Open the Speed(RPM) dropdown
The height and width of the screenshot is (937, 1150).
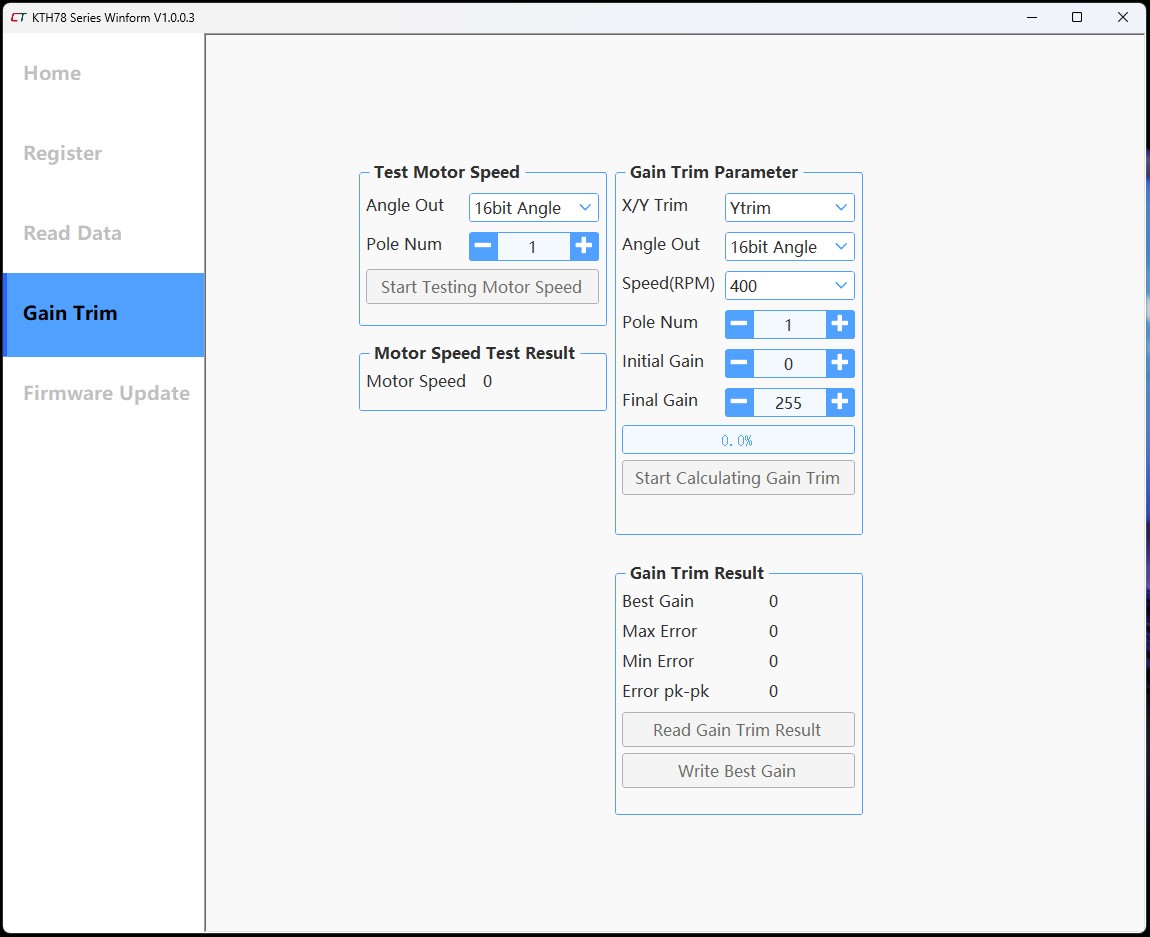click(789, 286)
